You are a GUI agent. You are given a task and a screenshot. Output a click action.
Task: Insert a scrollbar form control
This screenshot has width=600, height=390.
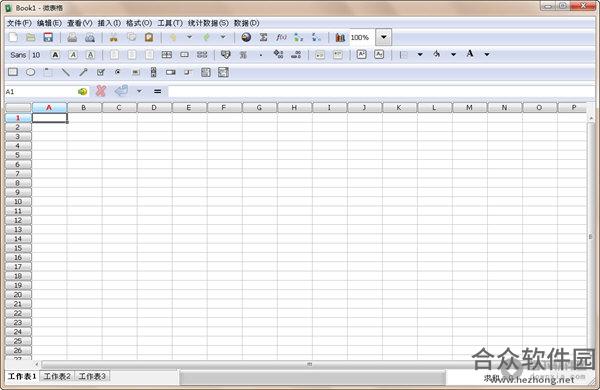153,72
